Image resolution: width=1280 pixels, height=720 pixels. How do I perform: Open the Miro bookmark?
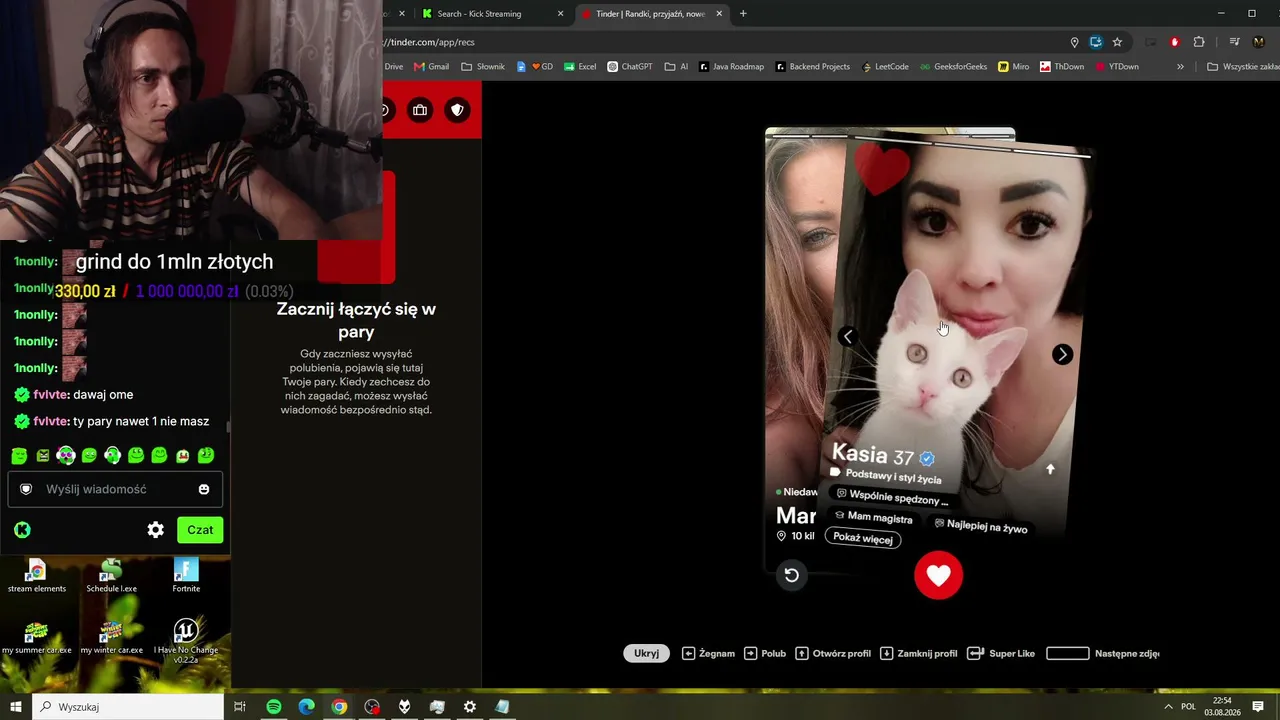point(1013,67)
